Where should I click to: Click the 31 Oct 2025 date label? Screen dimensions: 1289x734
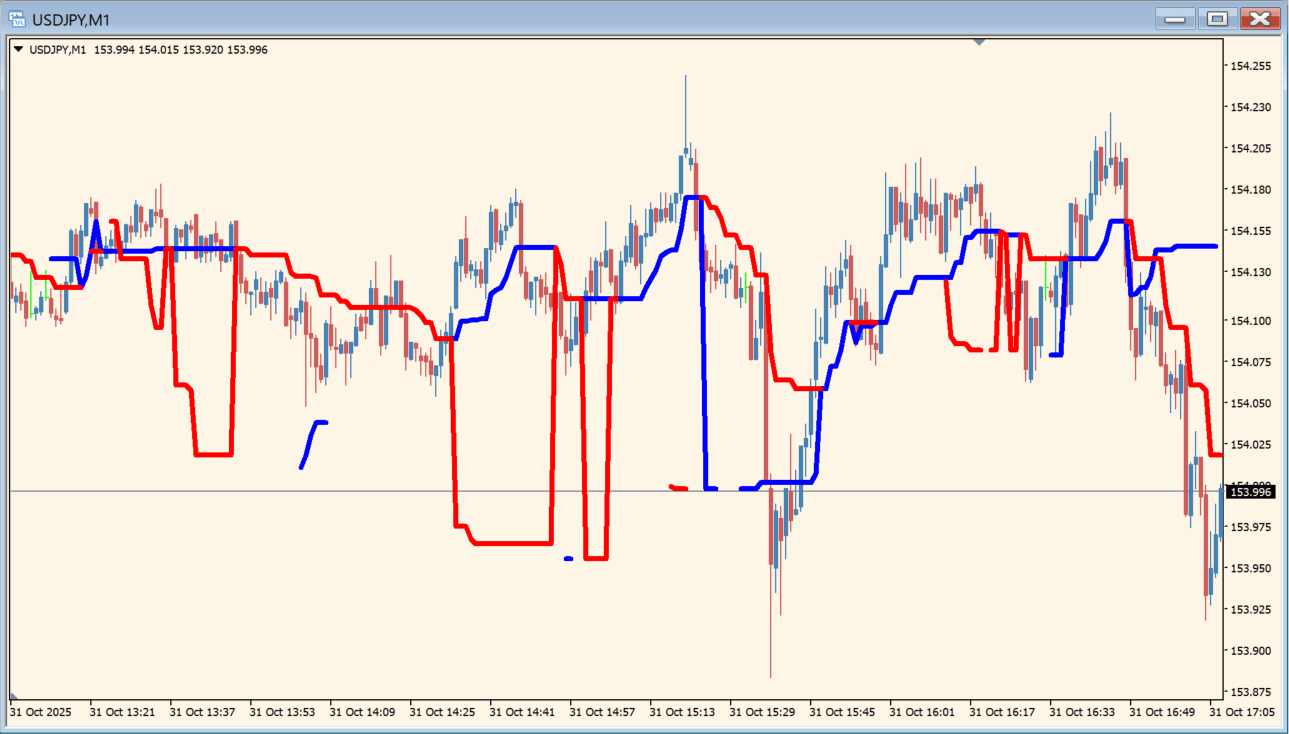[41, 713]
